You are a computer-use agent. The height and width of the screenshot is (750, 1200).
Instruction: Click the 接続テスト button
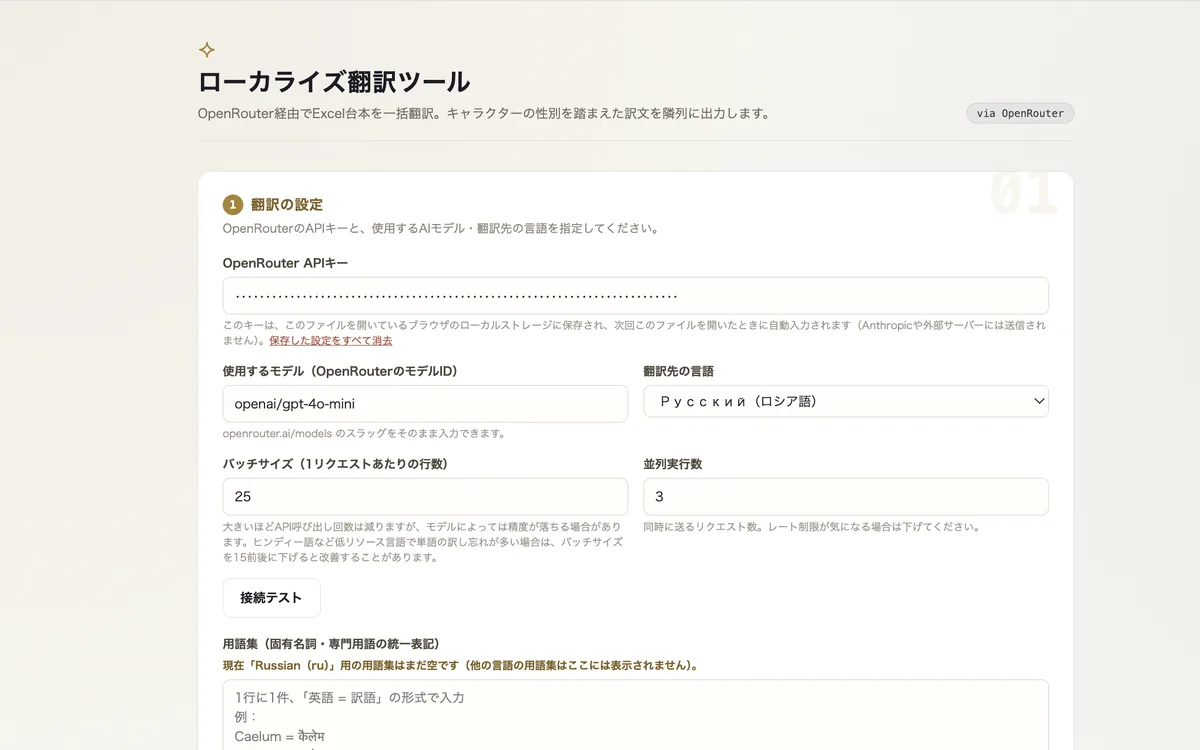pos(271,598)
